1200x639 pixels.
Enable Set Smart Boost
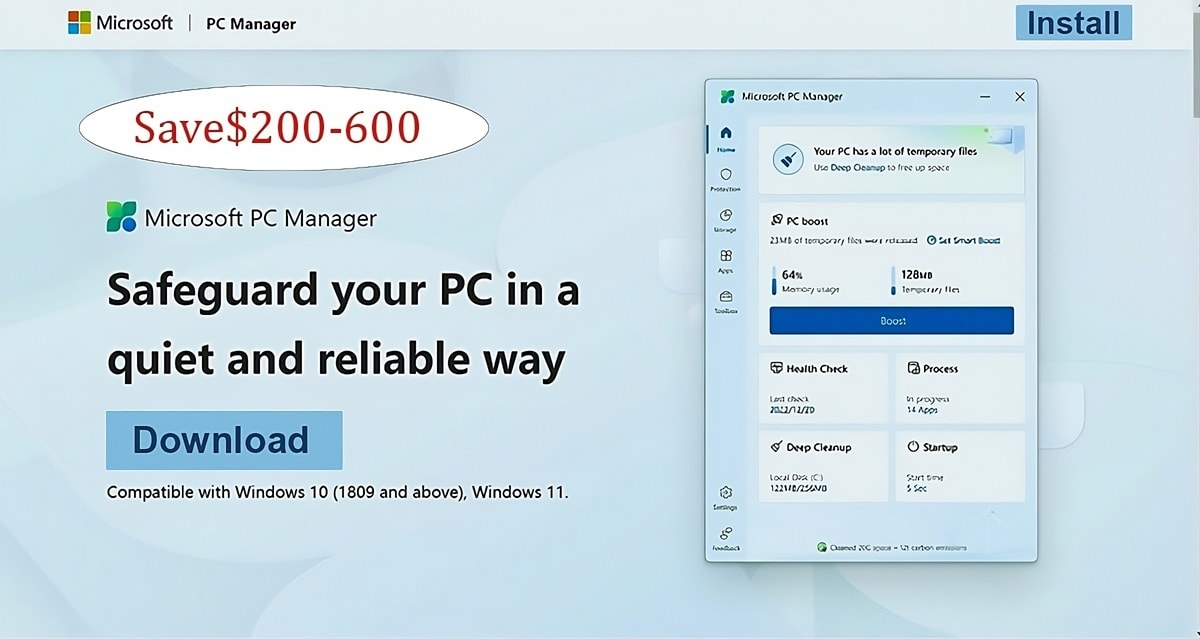pyautogui.click(x=965, y=240)
